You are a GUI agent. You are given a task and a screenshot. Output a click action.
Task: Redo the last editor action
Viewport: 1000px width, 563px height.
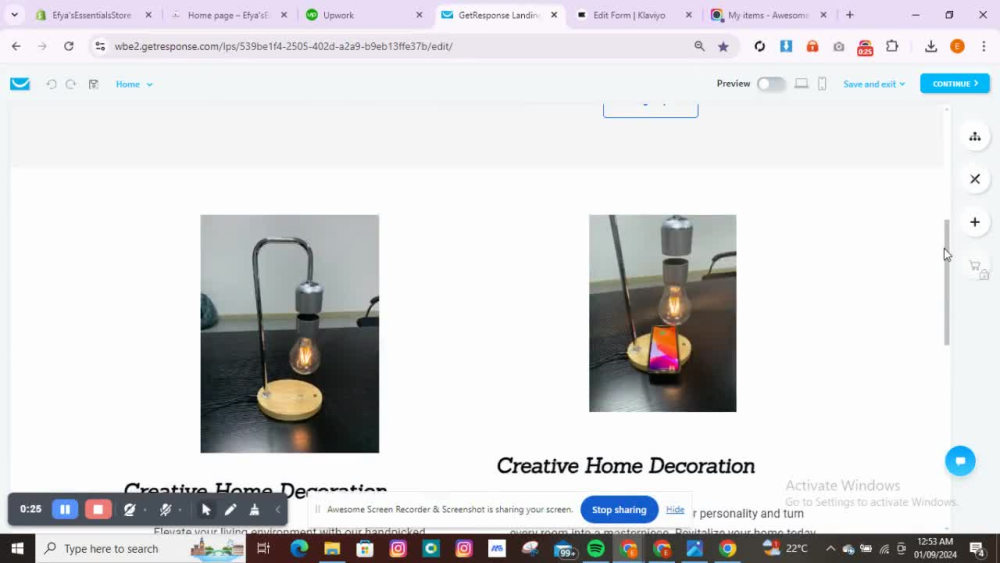[x=71, y=84]
